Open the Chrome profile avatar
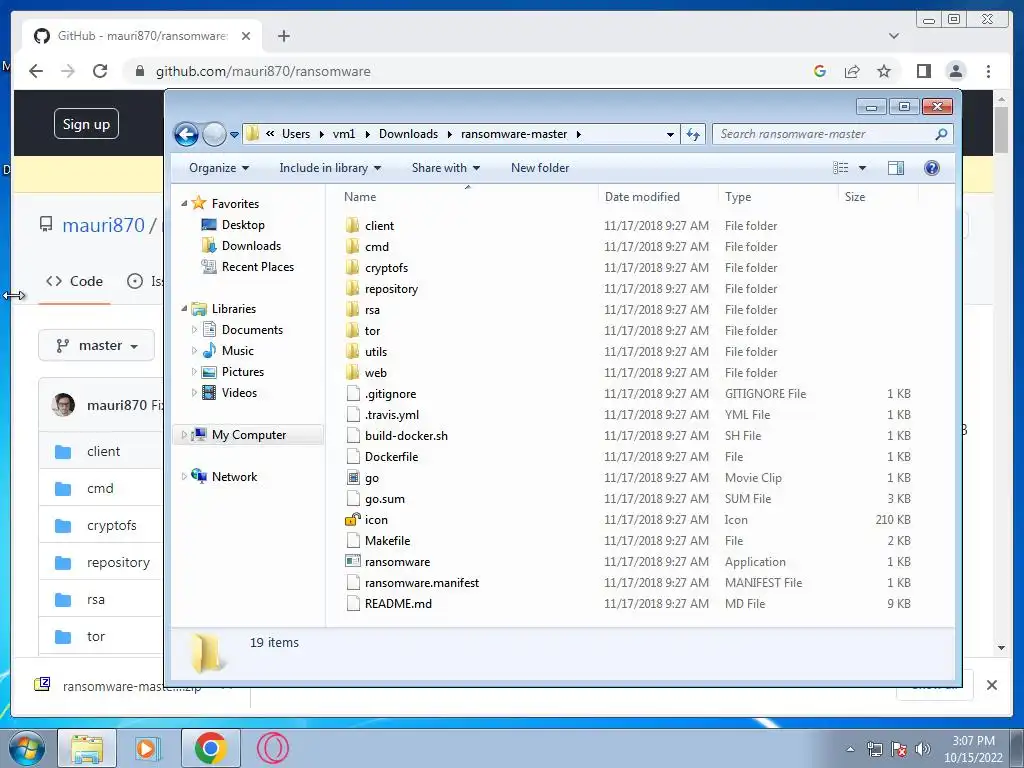Image resolution: width=1024 pixels, height=768 pixels. coord(955,71)
